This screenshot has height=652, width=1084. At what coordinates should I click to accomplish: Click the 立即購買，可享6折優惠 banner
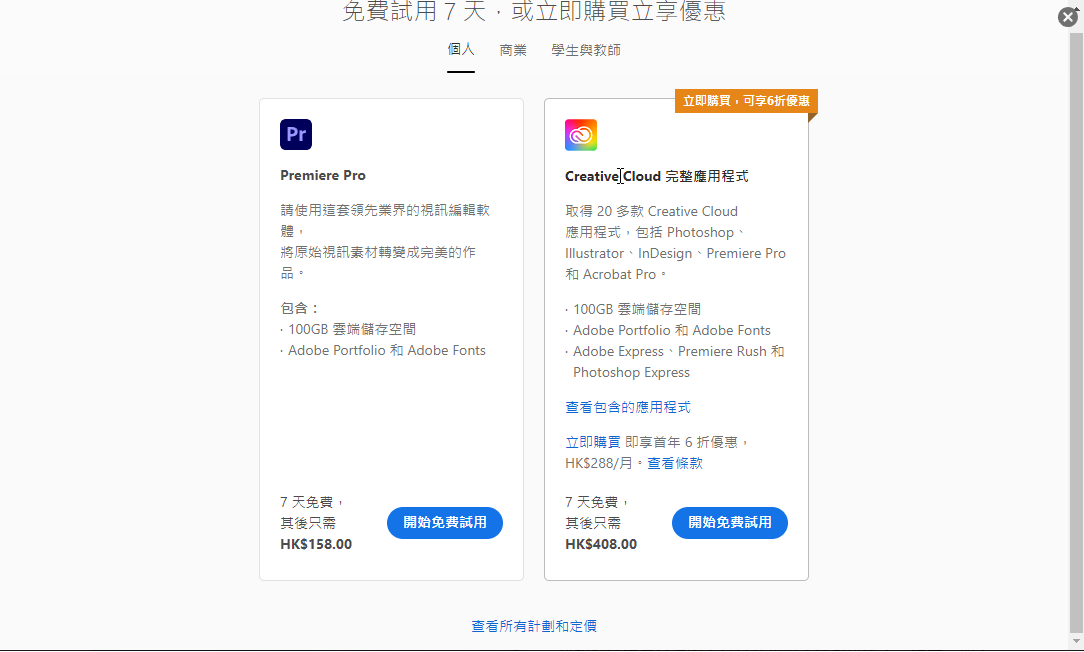(746, 101)
